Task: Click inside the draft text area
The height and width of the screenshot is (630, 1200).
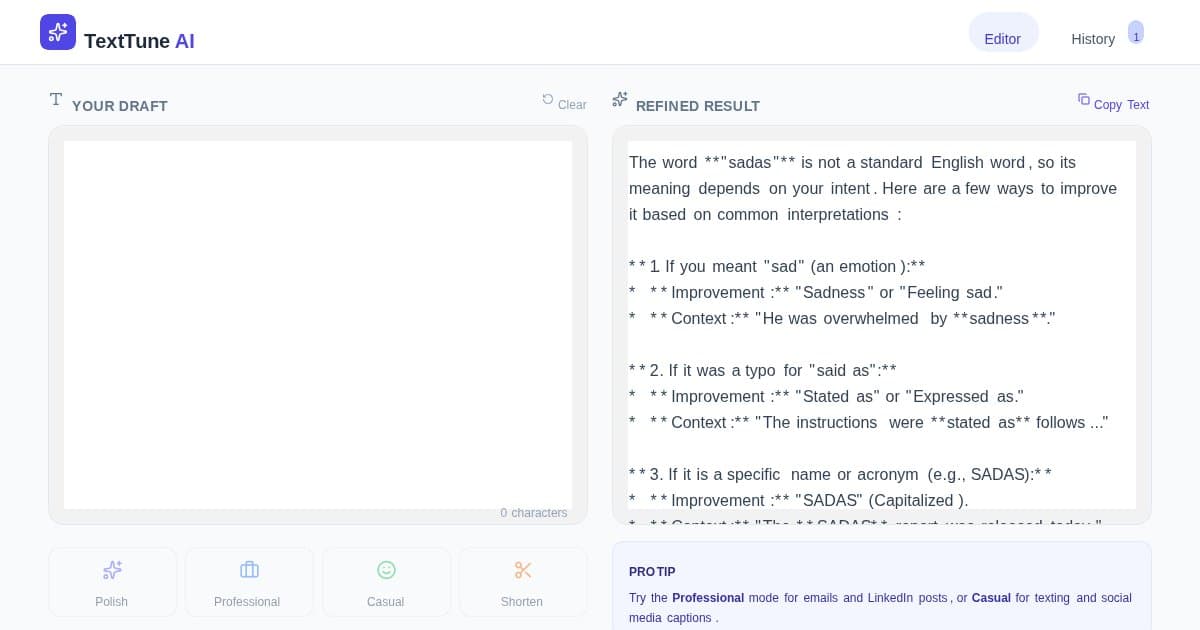Action: pos(318,325)
